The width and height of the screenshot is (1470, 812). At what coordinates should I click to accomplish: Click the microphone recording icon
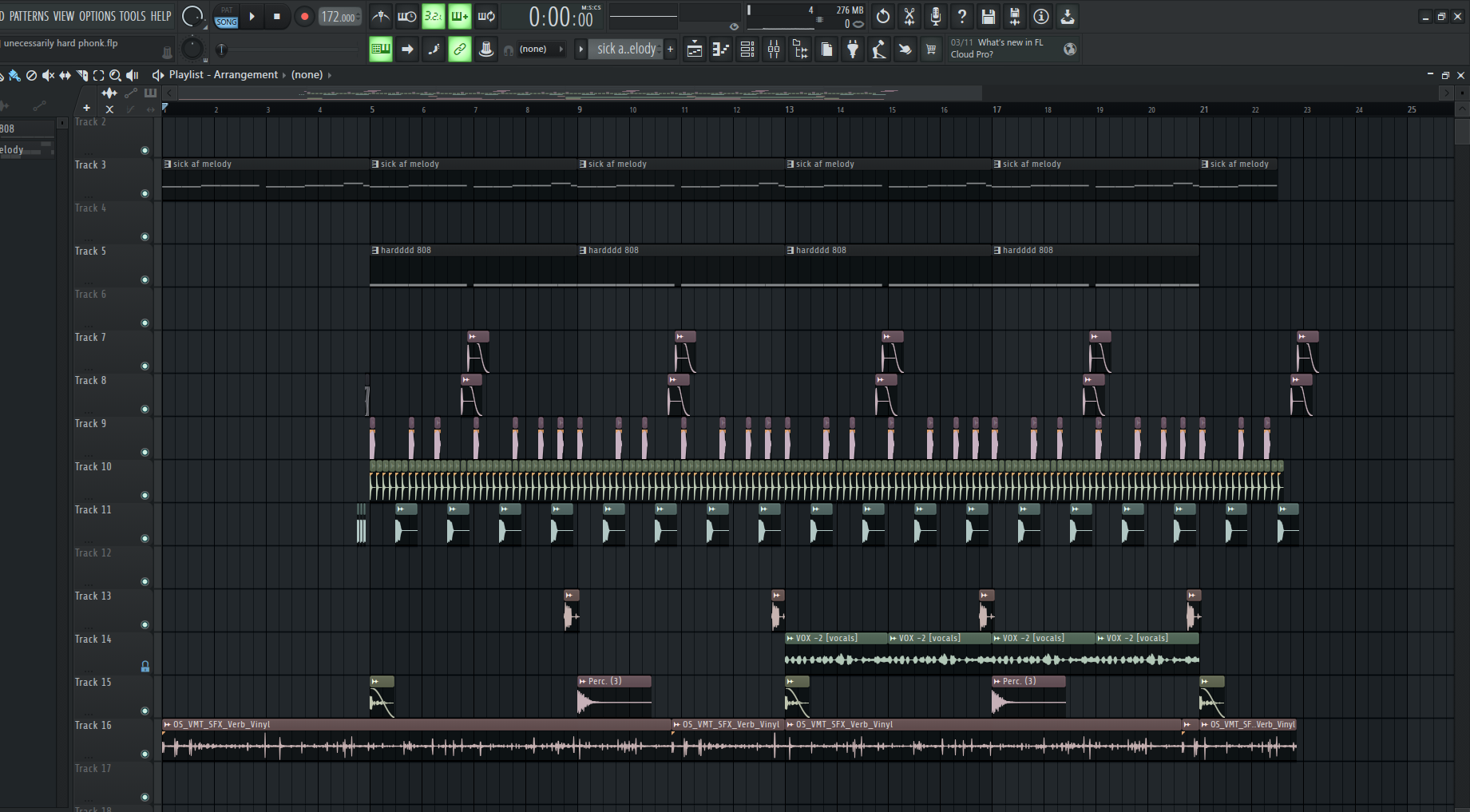tap(936, 16)
